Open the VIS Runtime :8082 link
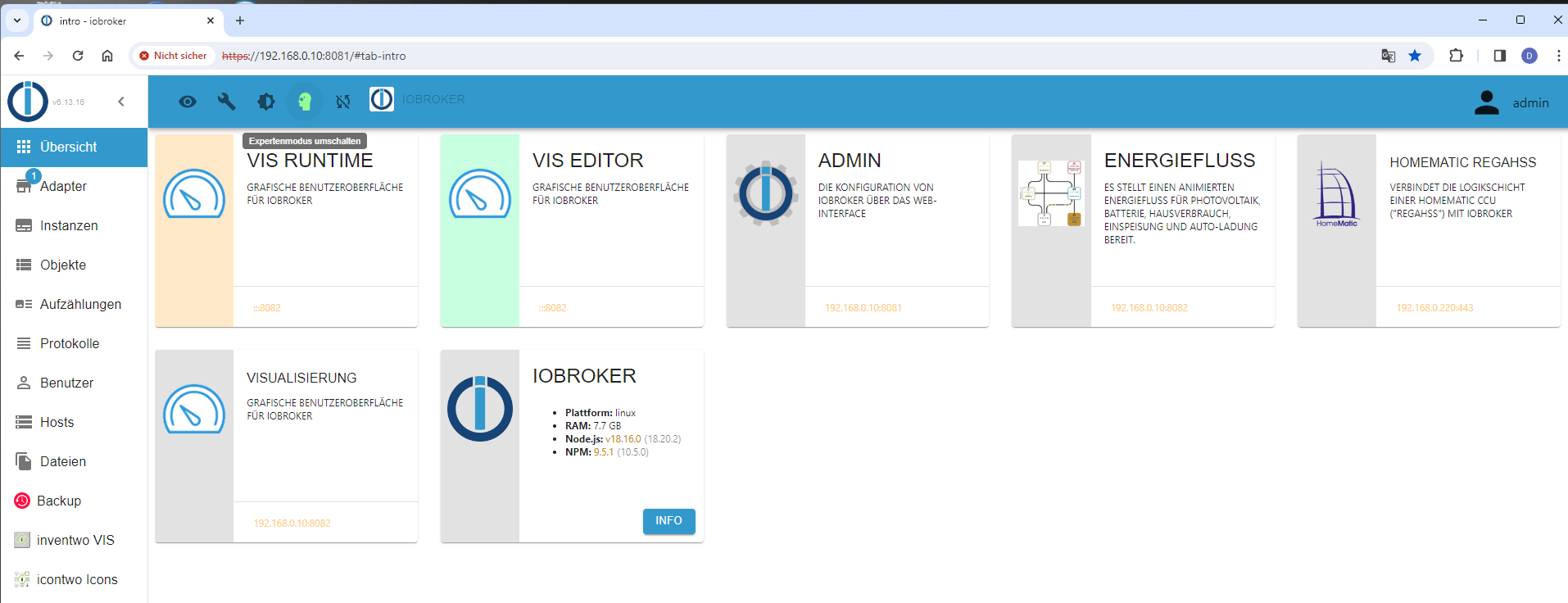This screenshot has width=1568, height=603. [267, 308]
